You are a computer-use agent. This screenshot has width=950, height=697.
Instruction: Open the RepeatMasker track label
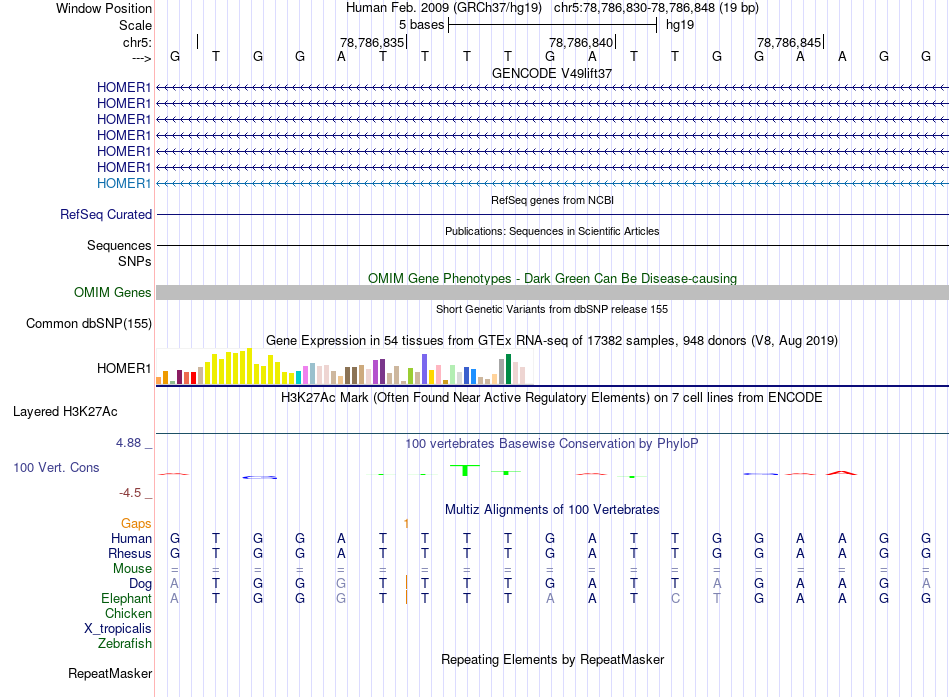110,674
